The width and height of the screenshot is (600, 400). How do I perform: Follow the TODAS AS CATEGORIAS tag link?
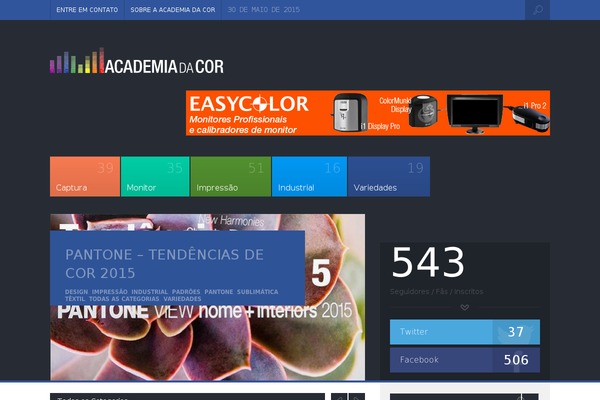[x=124, y=299]
